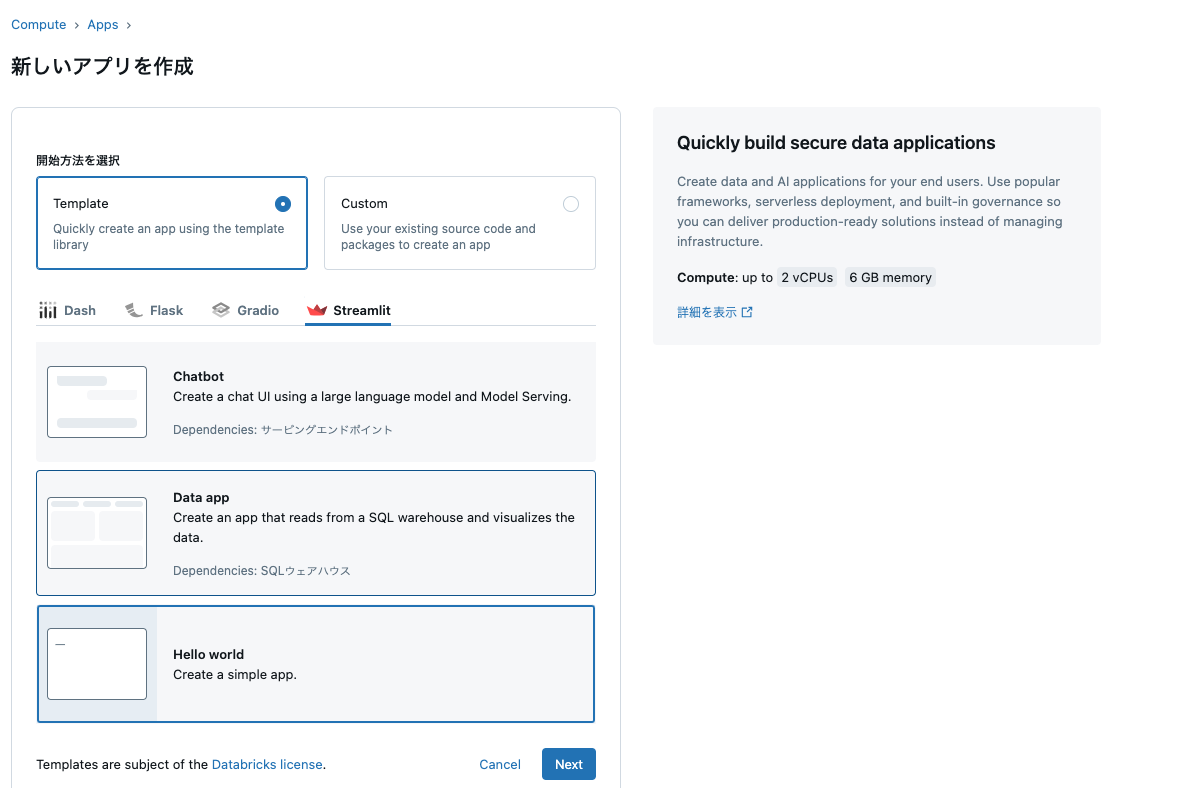Click Dependencies: サービングエンドポイント text

[283, 430]
